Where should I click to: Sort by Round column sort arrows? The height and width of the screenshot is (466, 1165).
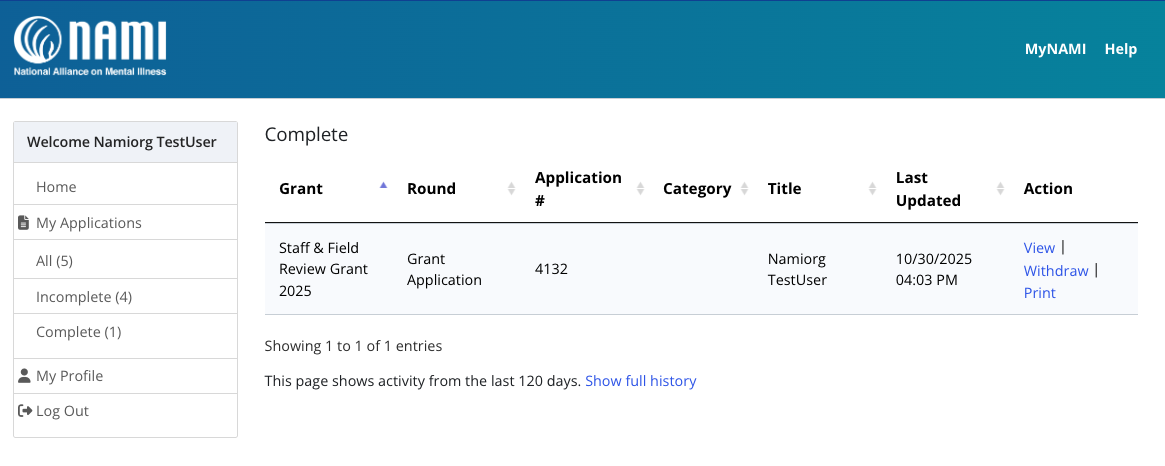point(512,188)
